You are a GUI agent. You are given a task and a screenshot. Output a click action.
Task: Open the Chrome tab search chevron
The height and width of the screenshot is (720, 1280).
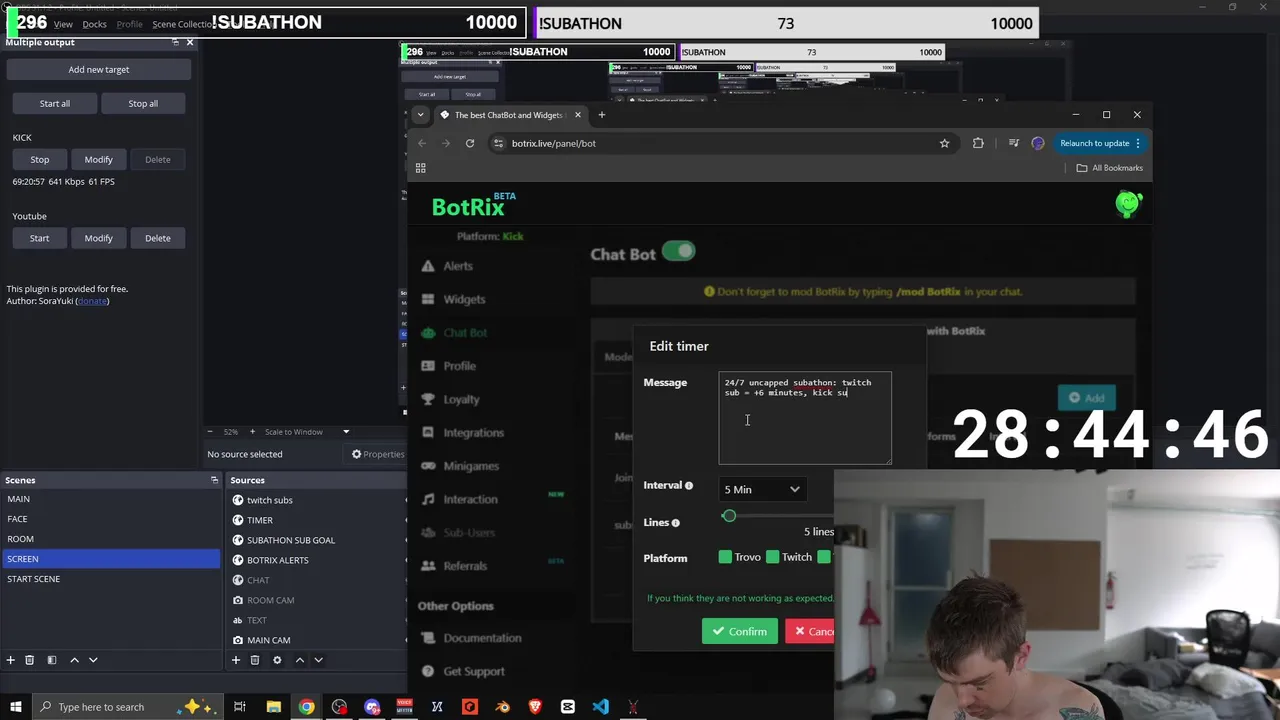tap(420, 115)
